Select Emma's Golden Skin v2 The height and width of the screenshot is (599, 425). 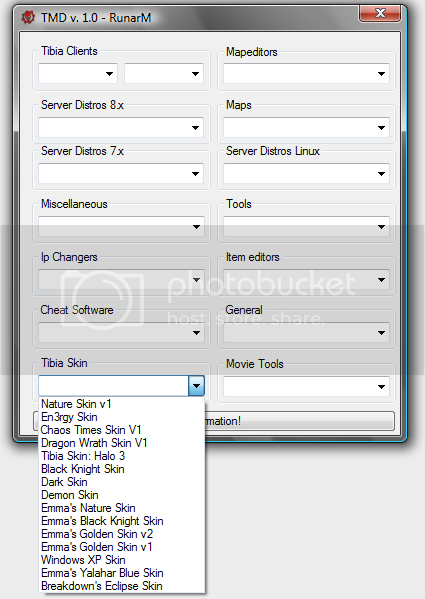click(x=122, y=534)
